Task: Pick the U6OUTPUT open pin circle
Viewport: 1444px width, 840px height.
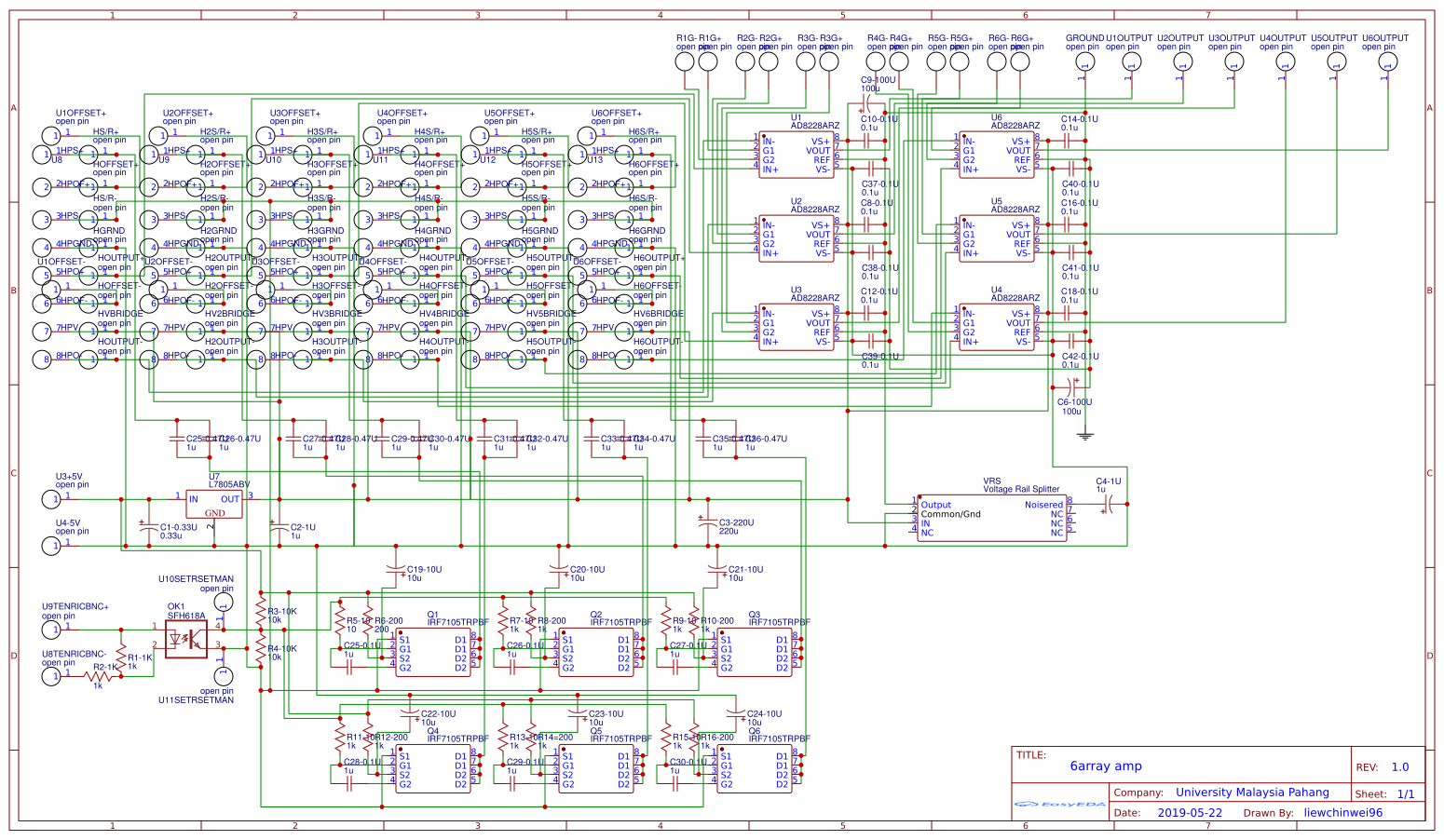Action: (x=1387, y=62)
